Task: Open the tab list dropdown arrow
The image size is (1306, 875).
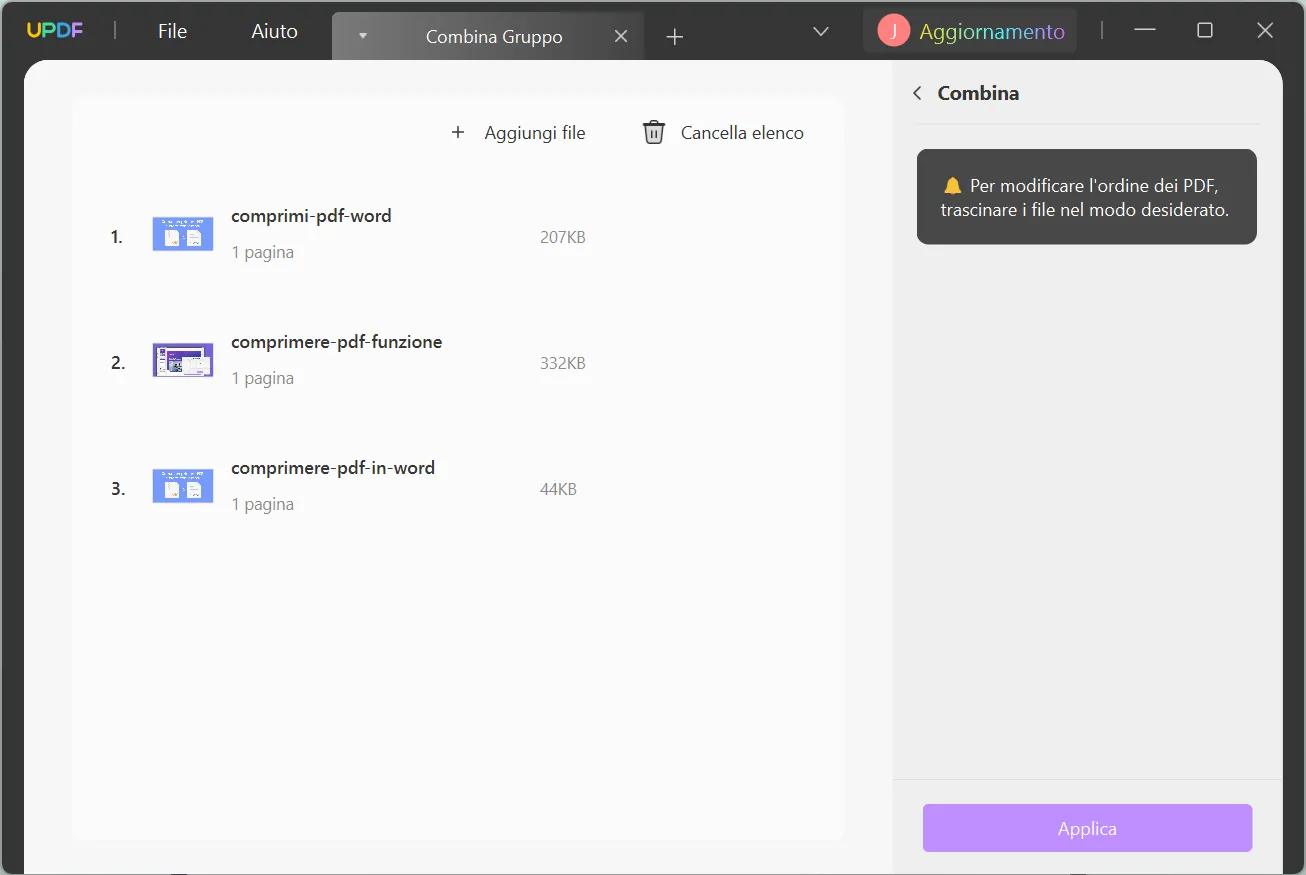Action: 820,31
